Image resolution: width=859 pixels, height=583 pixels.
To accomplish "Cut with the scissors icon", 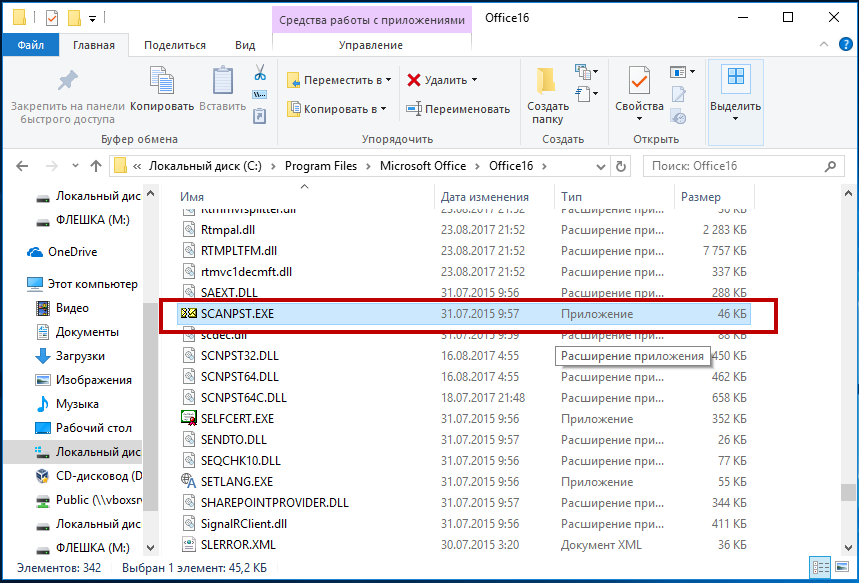I will pos(260,72).
